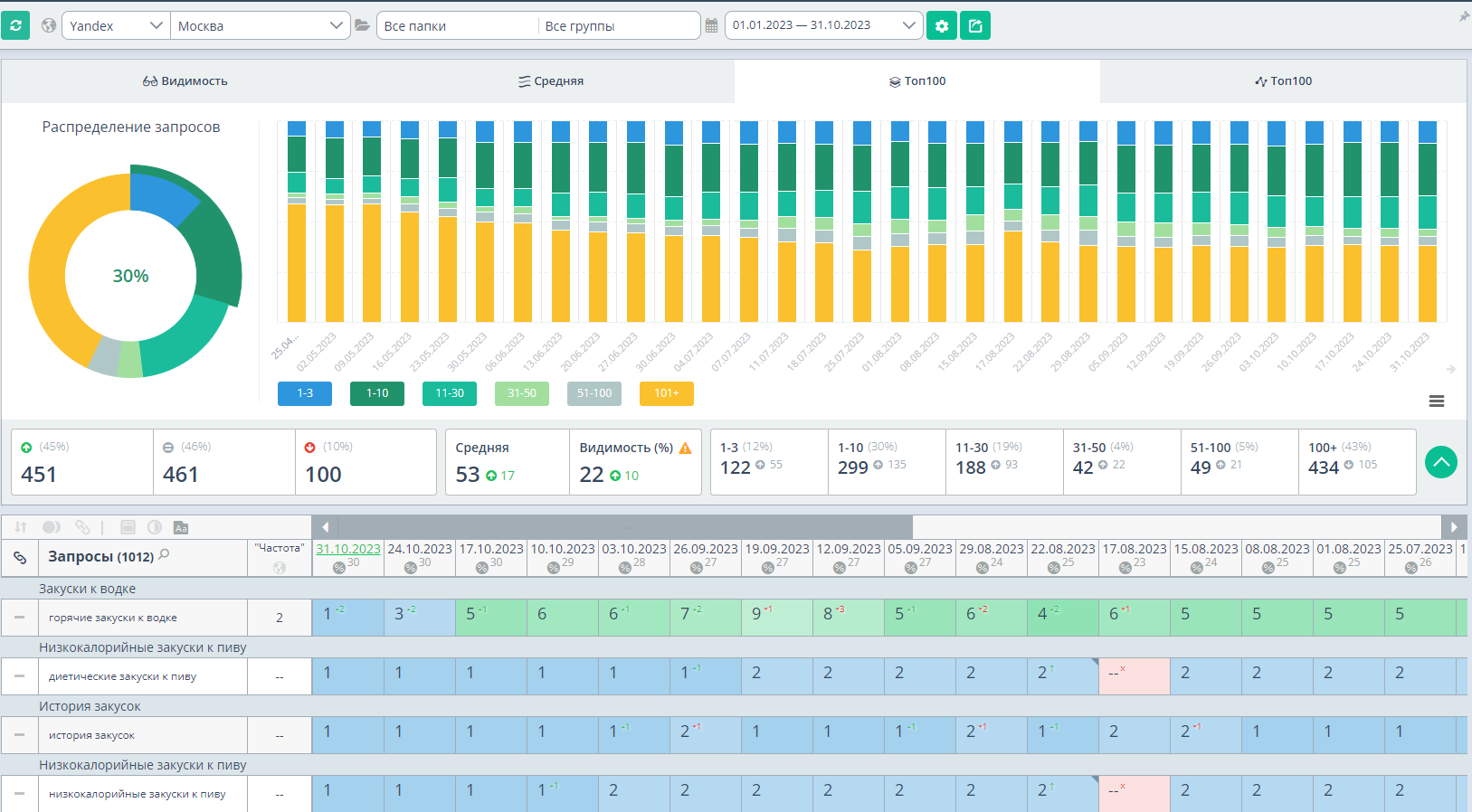Viewport: 1472px width, 812px height.
Task: Click the green refresh button
Action: tap(15, 25)
